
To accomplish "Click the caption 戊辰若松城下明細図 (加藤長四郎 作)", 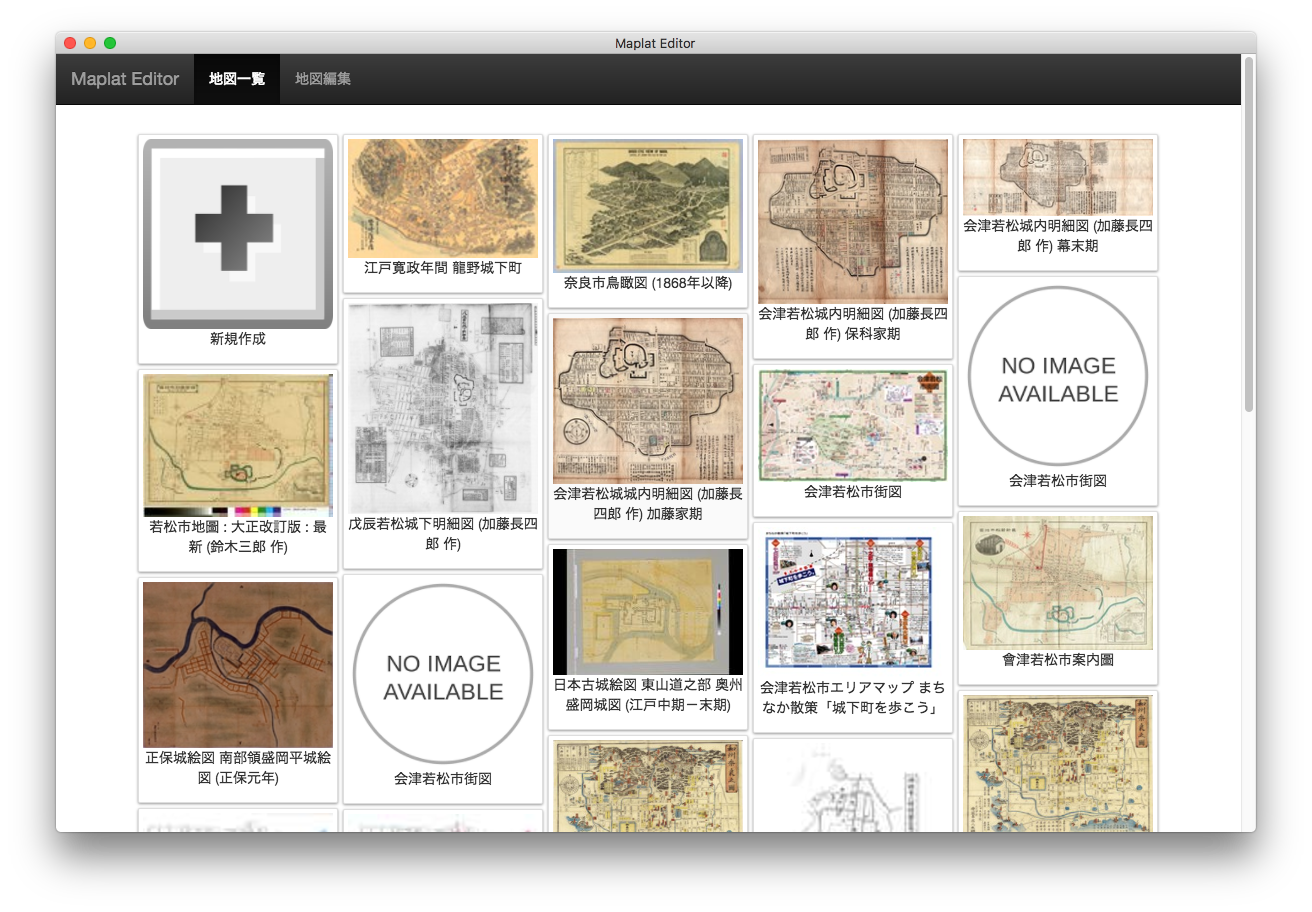I will pyautogui.click(x=443, y=533).
